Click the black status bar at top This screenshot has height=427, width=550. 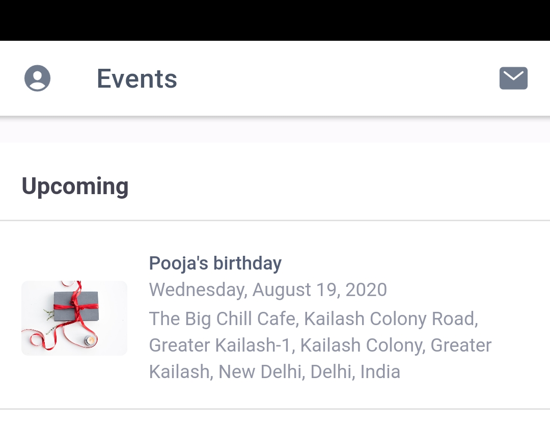click(275, 20)
